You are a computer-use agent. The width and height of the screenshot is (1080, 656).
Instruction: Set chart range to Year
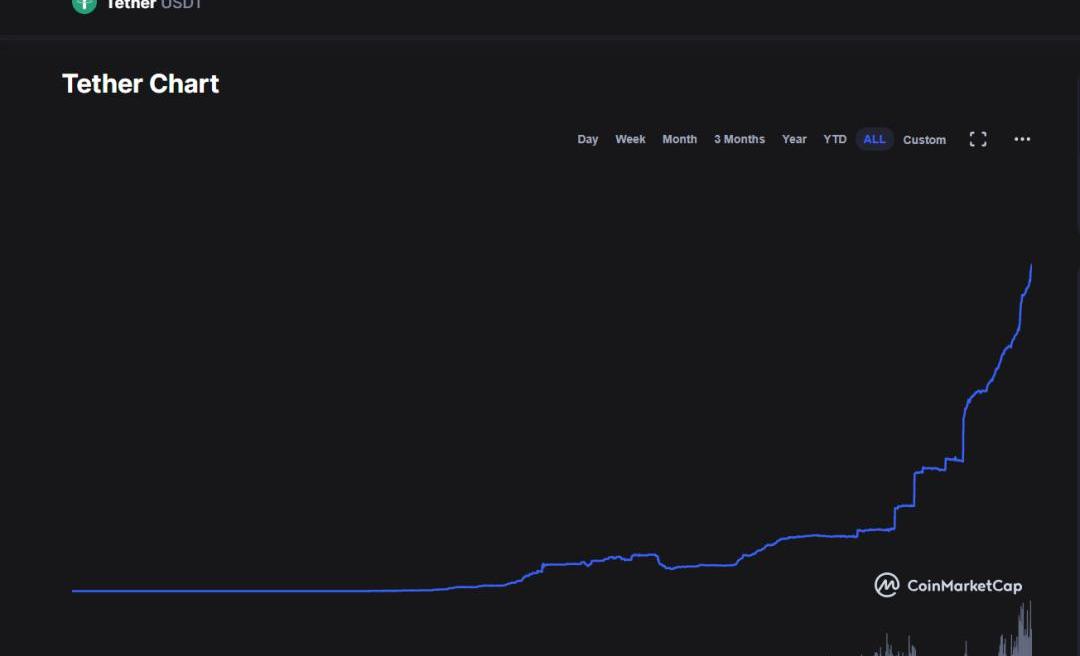coord(794,139)
